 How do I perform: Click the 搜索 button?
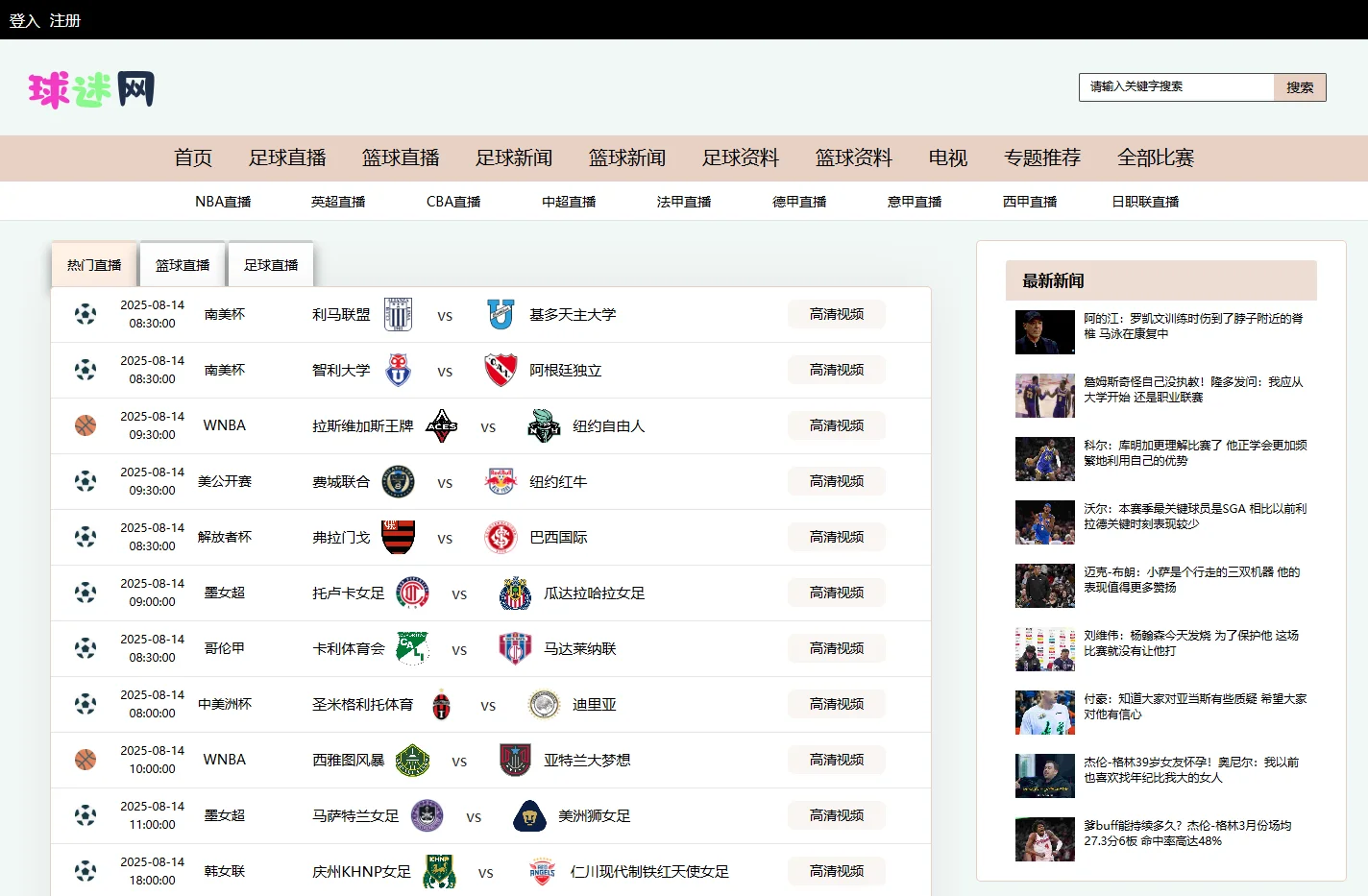(x=1300, y=87)
